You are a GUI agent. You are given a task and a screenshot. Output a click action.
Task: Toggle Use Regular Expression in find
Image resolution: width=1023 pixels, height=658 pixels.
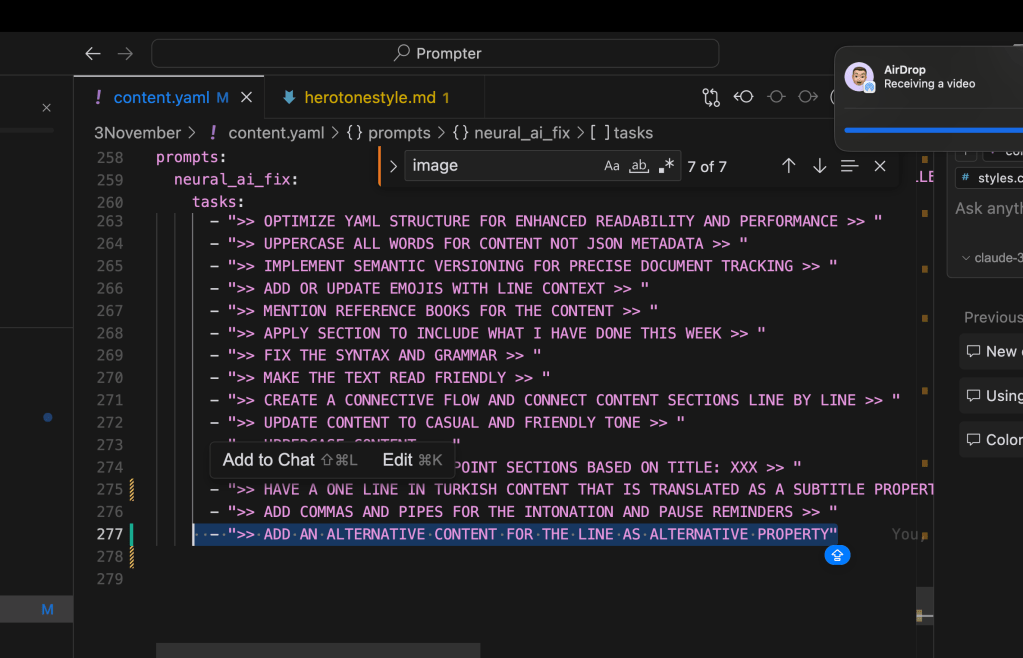666,166
